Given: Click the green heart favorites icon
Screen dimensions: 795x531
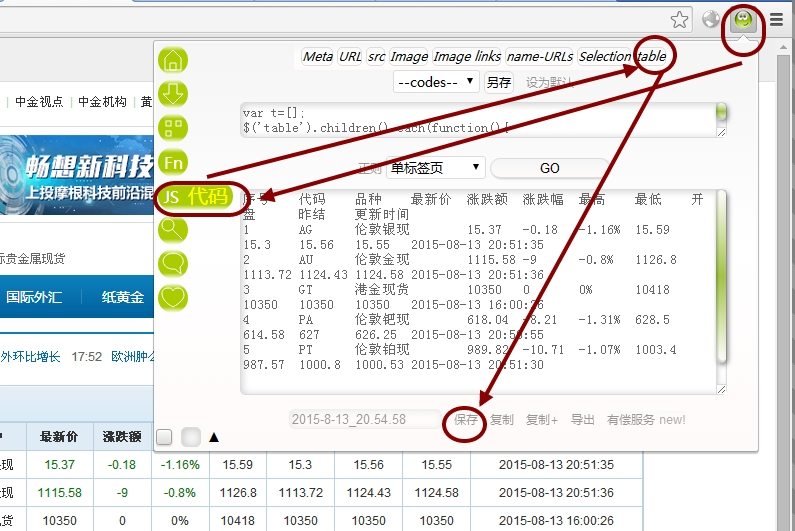Looking at the screenshot, I should coord(173,298).
